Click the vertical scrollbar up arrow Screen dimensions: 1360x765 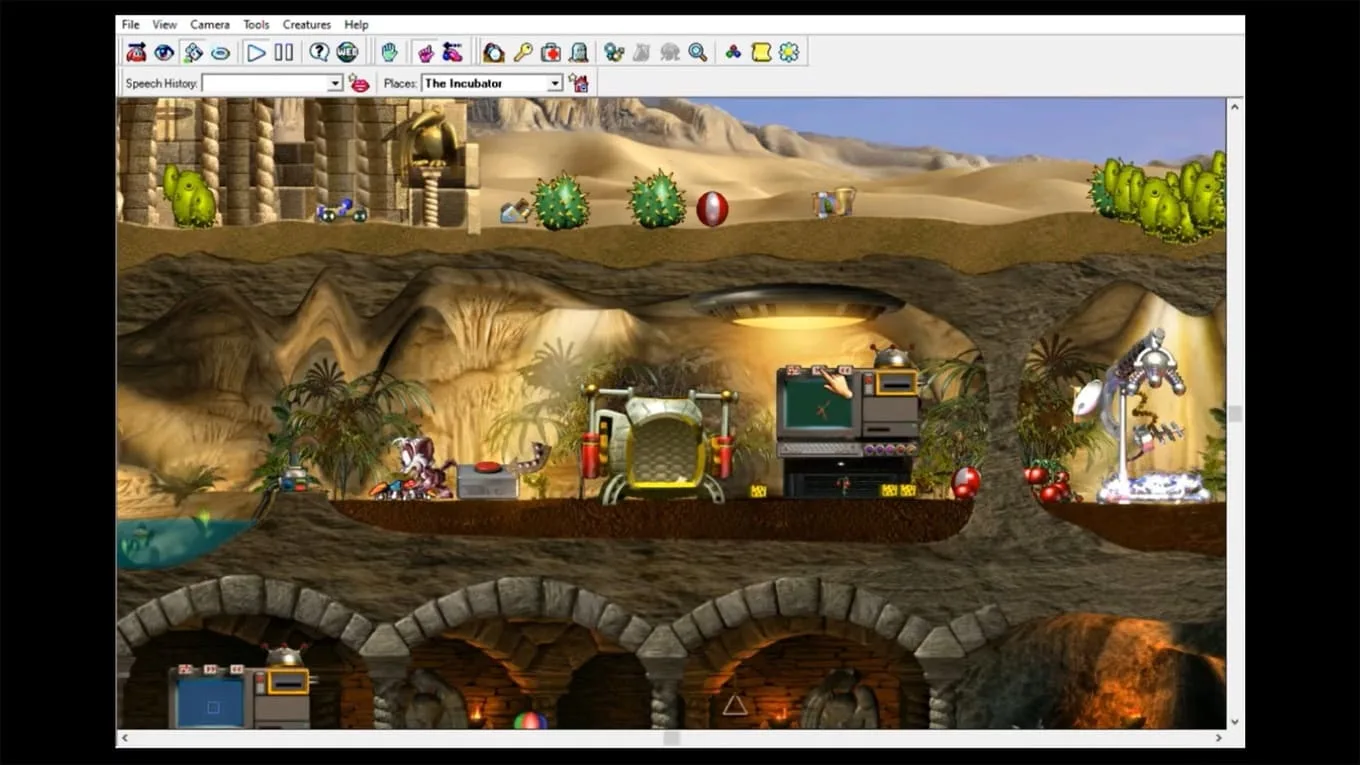coord(1235,106)
